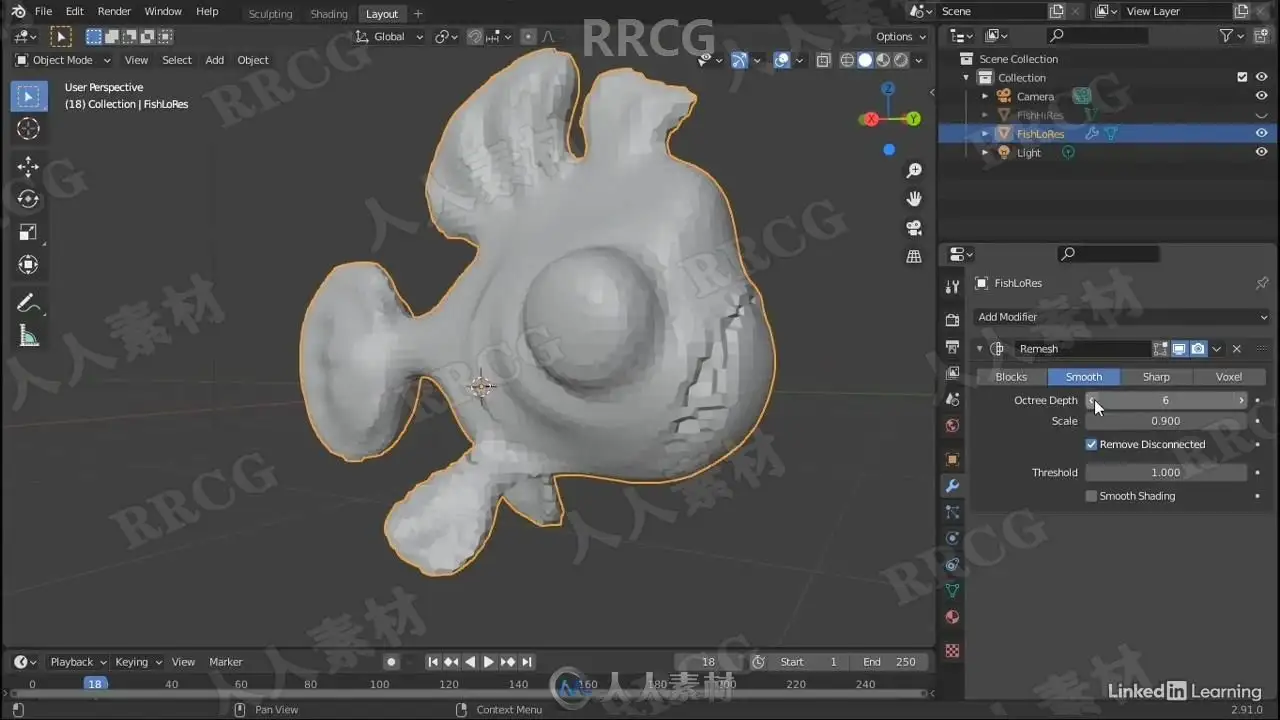The height and width of the screenshot is (720, 1280).
Task: Hide the FishLoRes object in the outliner
Action: click(1262, 134)
